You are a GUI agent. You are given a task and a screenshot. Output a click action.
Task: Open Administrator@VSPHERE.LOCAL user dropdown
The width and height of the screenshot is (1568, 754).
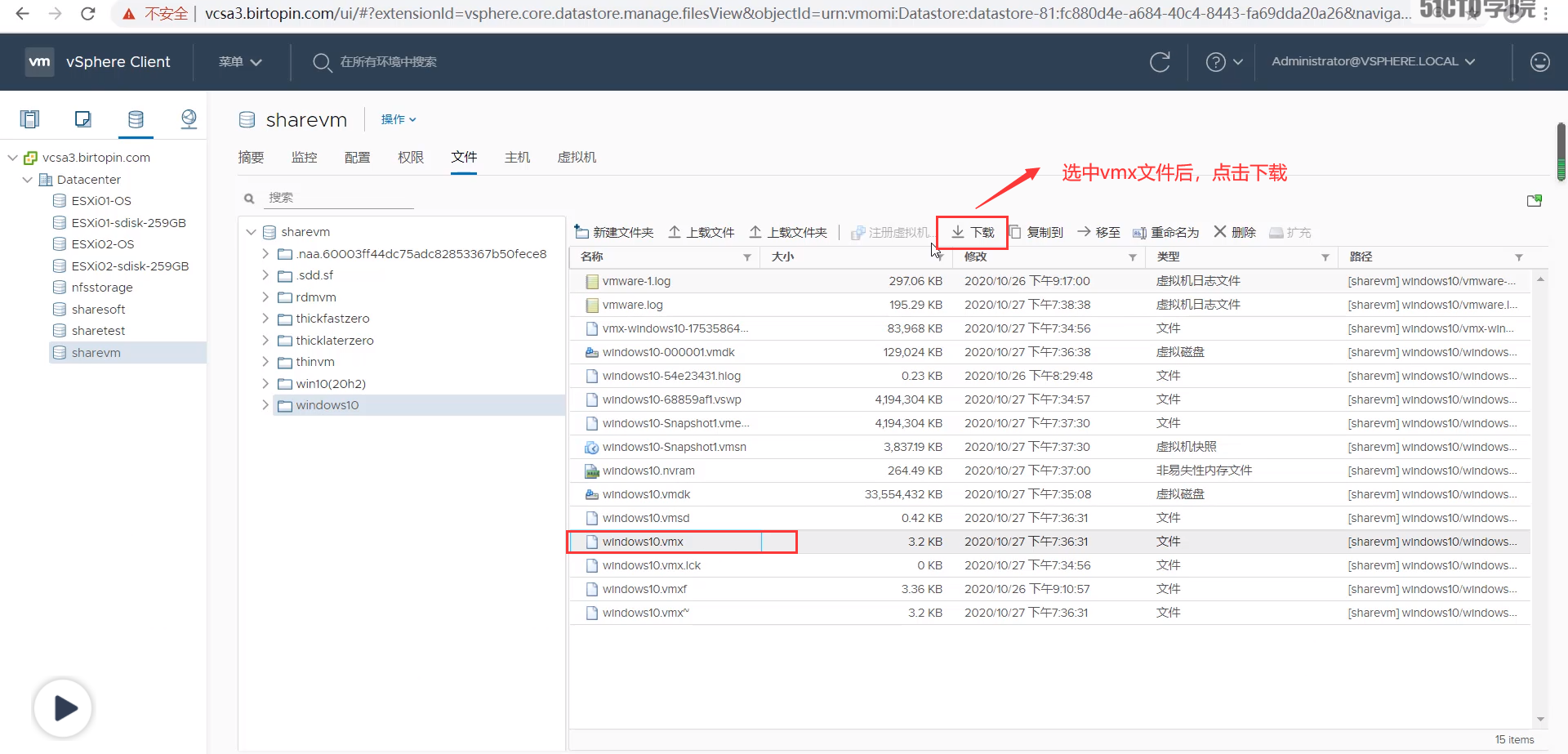[1374, 62]
